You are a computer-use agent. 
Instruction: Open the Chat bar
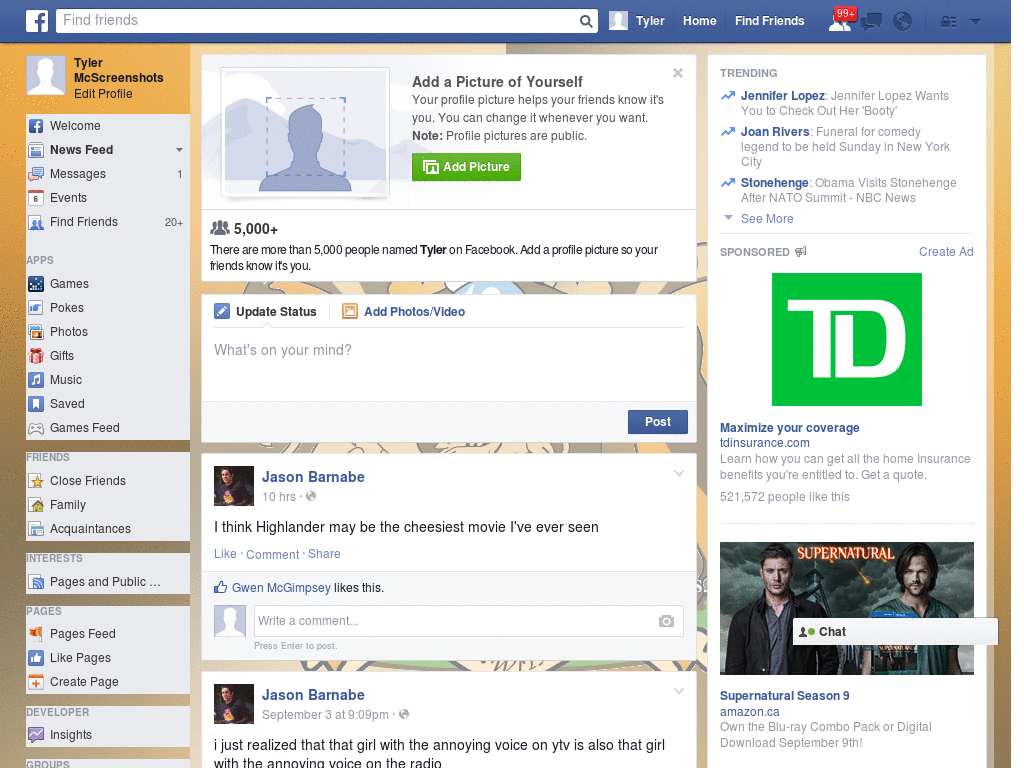click(x=895, y=632)
